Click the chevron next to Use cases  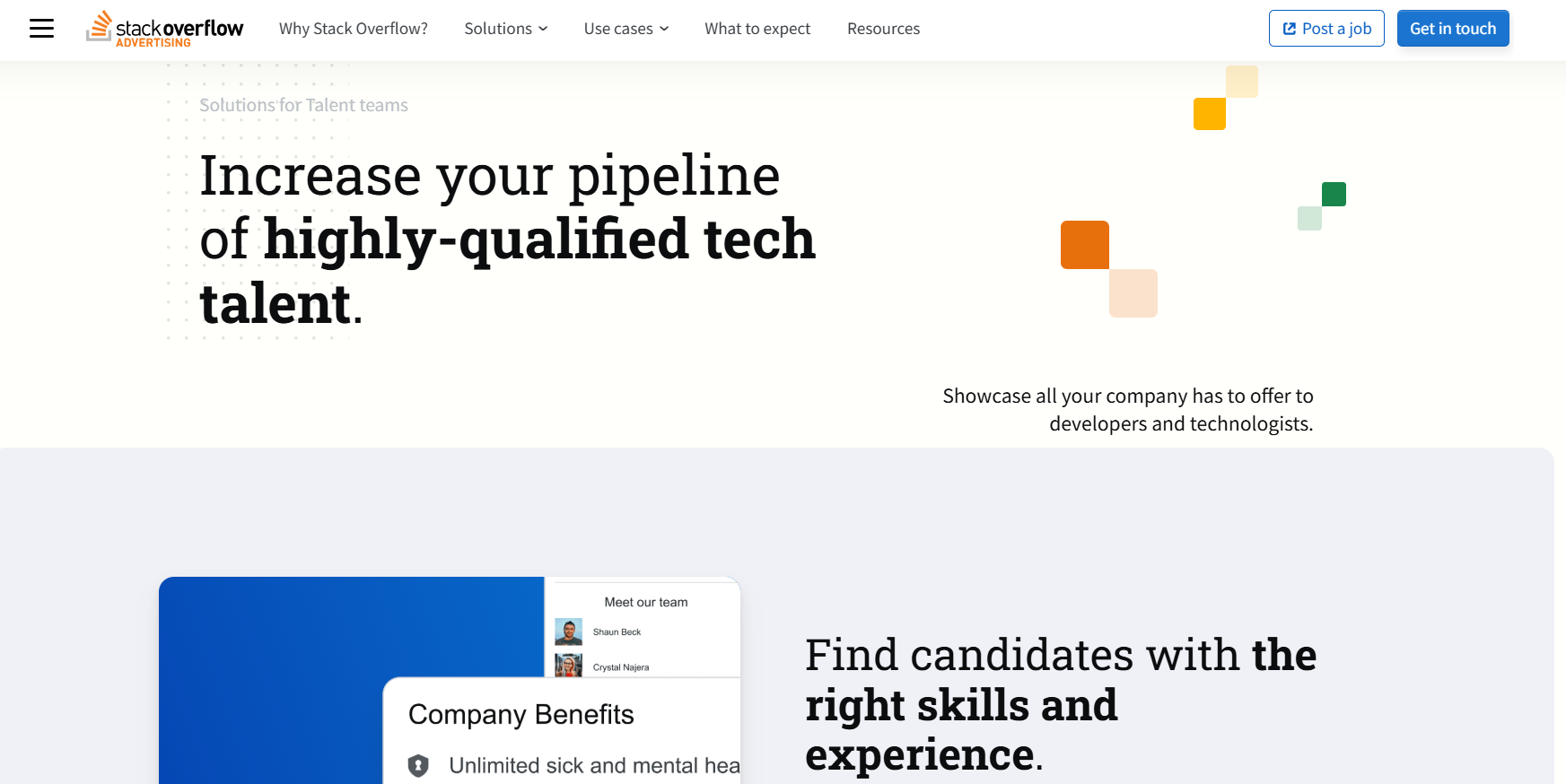pyautogui.click(x=664, y=29)
